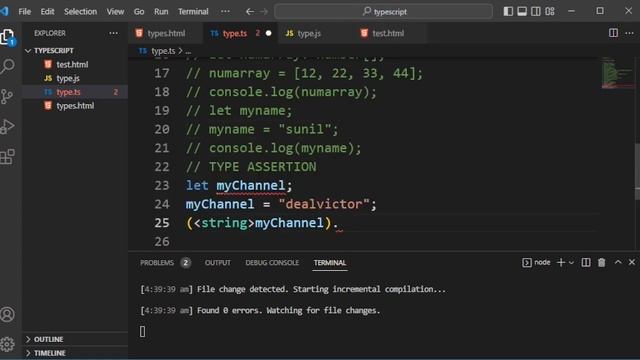Open types.html in the Explorer tree

75,106
